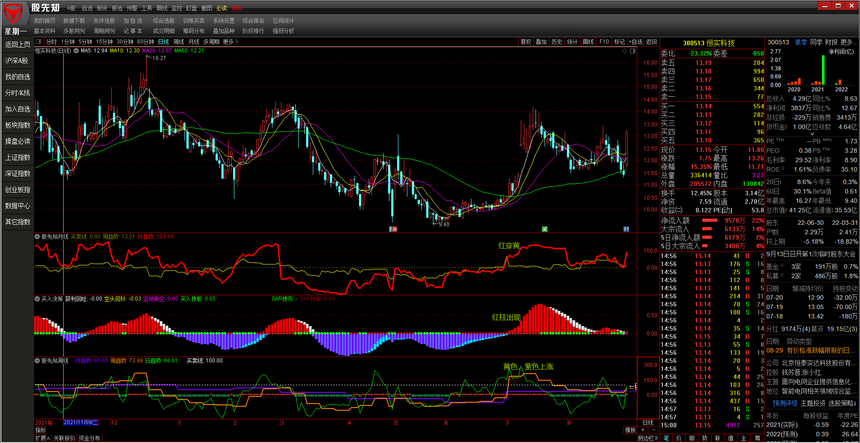Click 复权 chart toolbar button
This screenshot has height=443, width=860.
[526, 42]
